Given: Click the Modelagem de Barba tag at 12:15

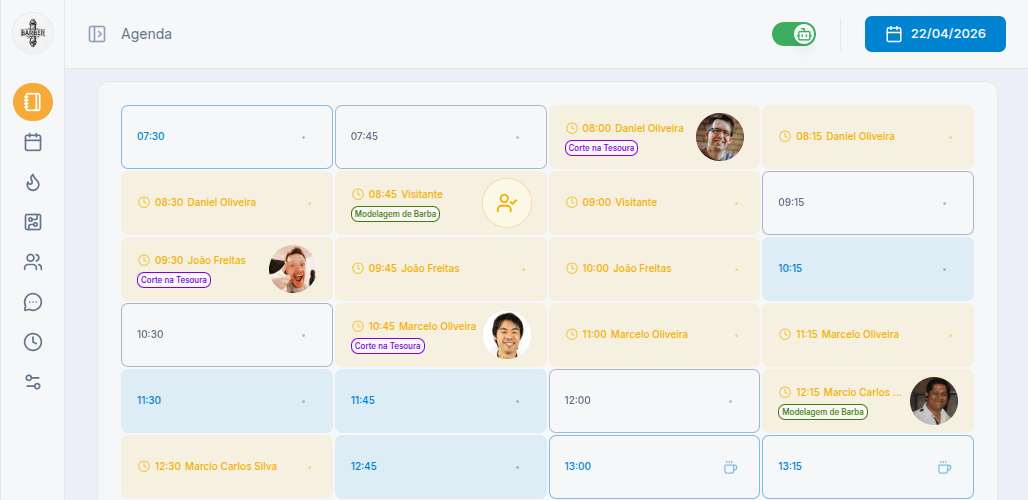Looking at the screenshot, I should pyautogui.click(x=823, y=412).
